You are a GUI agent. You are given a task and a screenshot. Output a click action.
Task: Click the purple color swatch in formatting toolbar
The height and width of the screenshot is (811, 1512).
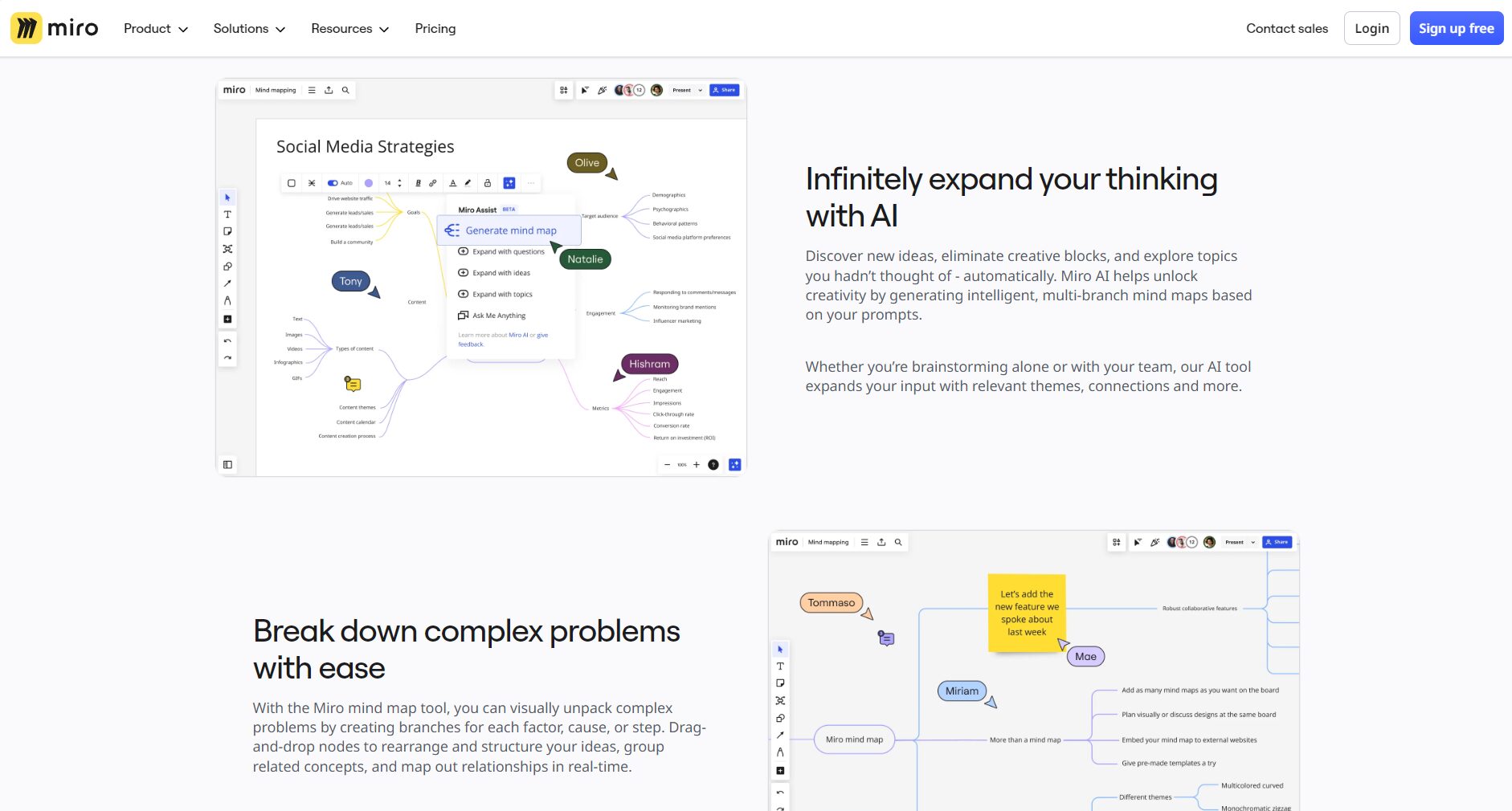[x=369, y=183]
